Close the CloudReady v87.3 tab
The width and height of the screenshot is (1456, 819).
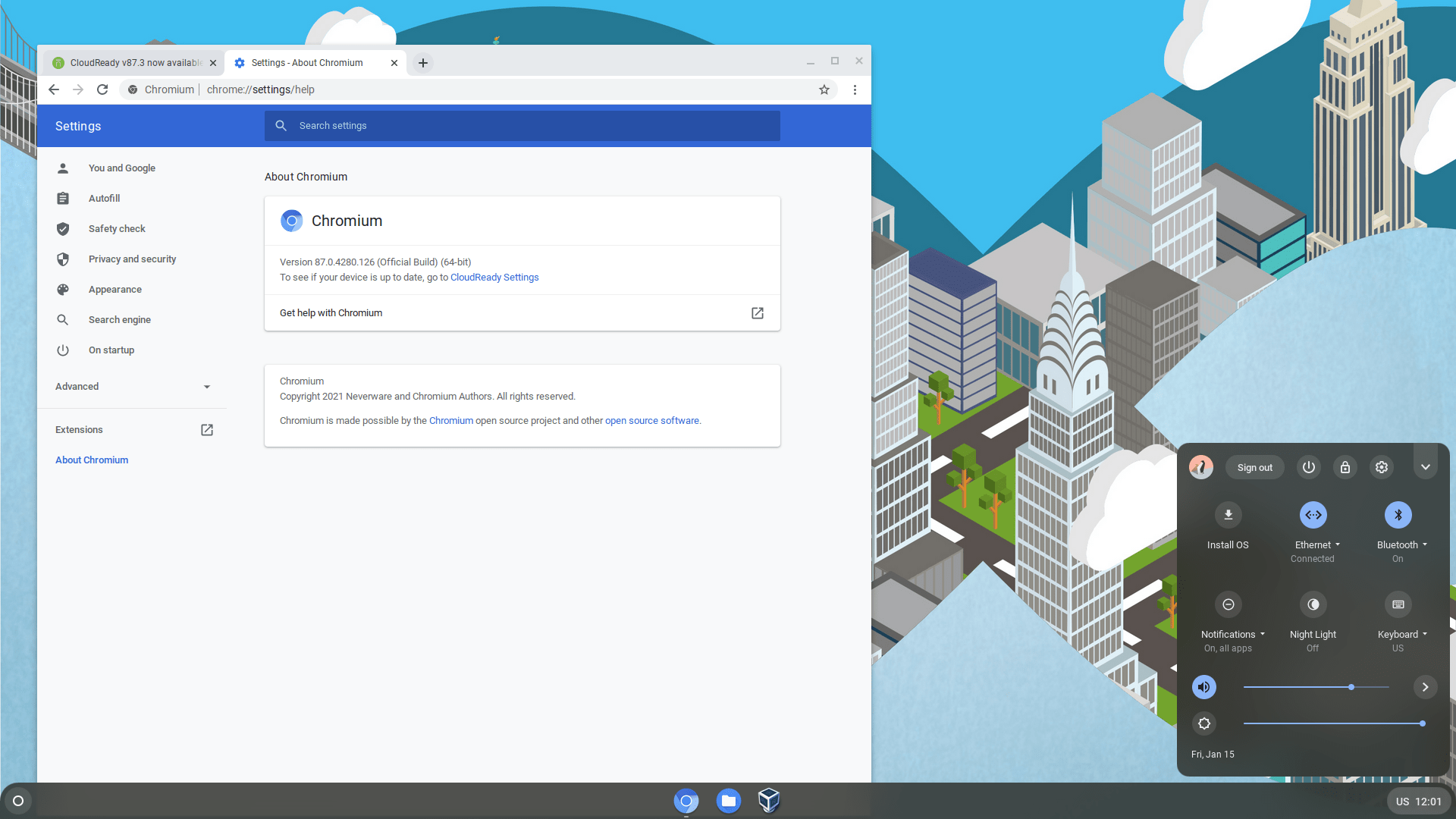point(213,63)
